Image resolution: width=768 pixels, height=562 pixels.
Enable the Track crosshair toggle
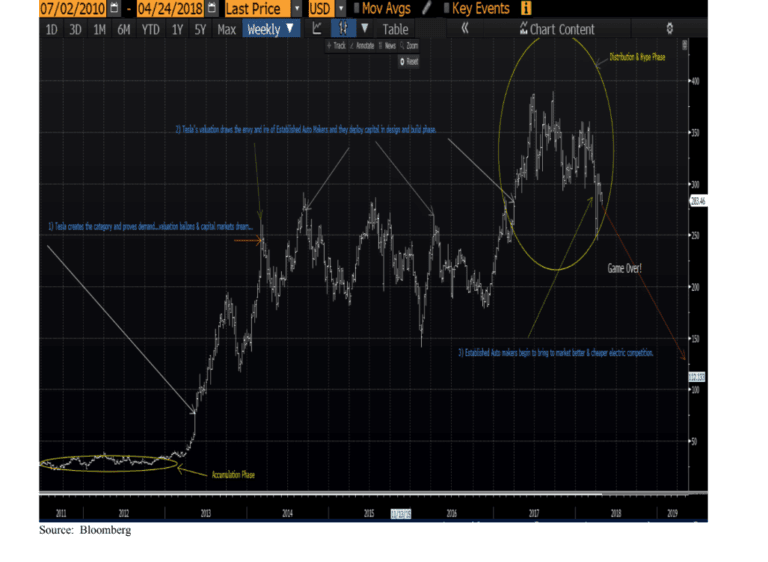[x=336, y=46]
